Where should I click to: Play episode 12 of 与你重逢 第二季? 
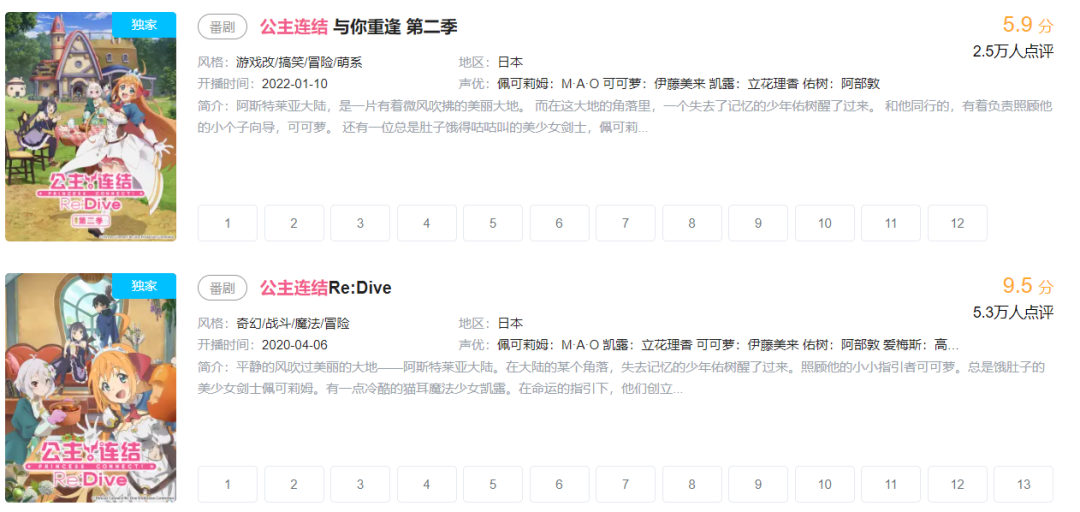click(957, 223)
